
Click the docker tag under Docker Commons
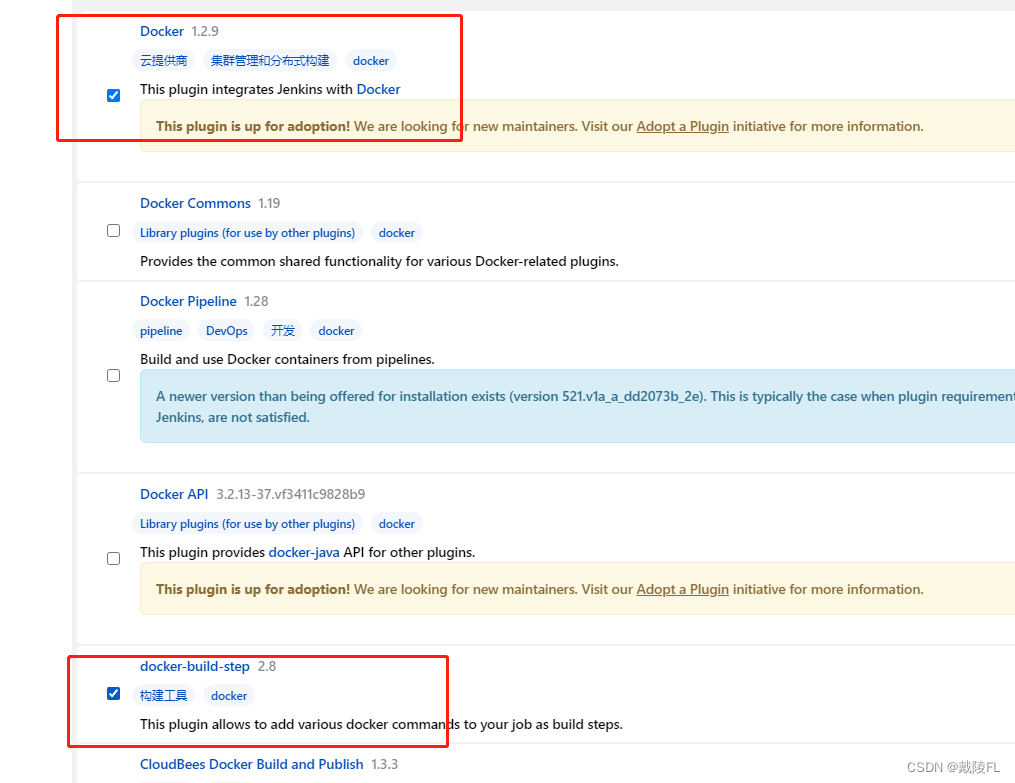tap(397, 233)
